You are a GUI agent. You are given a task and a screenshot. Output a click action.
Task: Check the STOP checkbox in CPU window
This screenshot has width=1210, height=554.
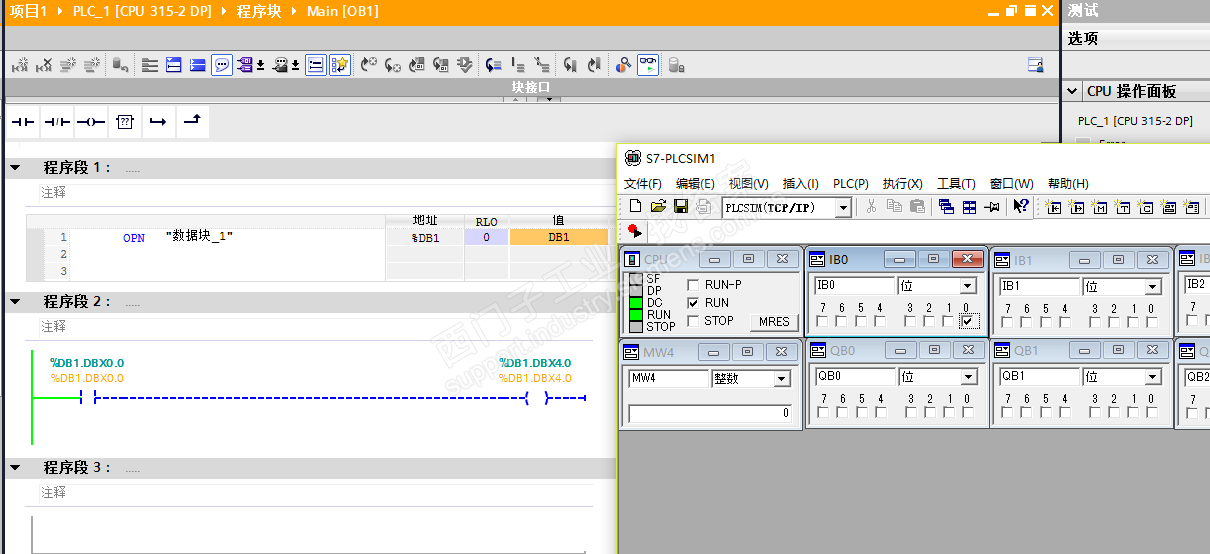[x=694, y=320]
